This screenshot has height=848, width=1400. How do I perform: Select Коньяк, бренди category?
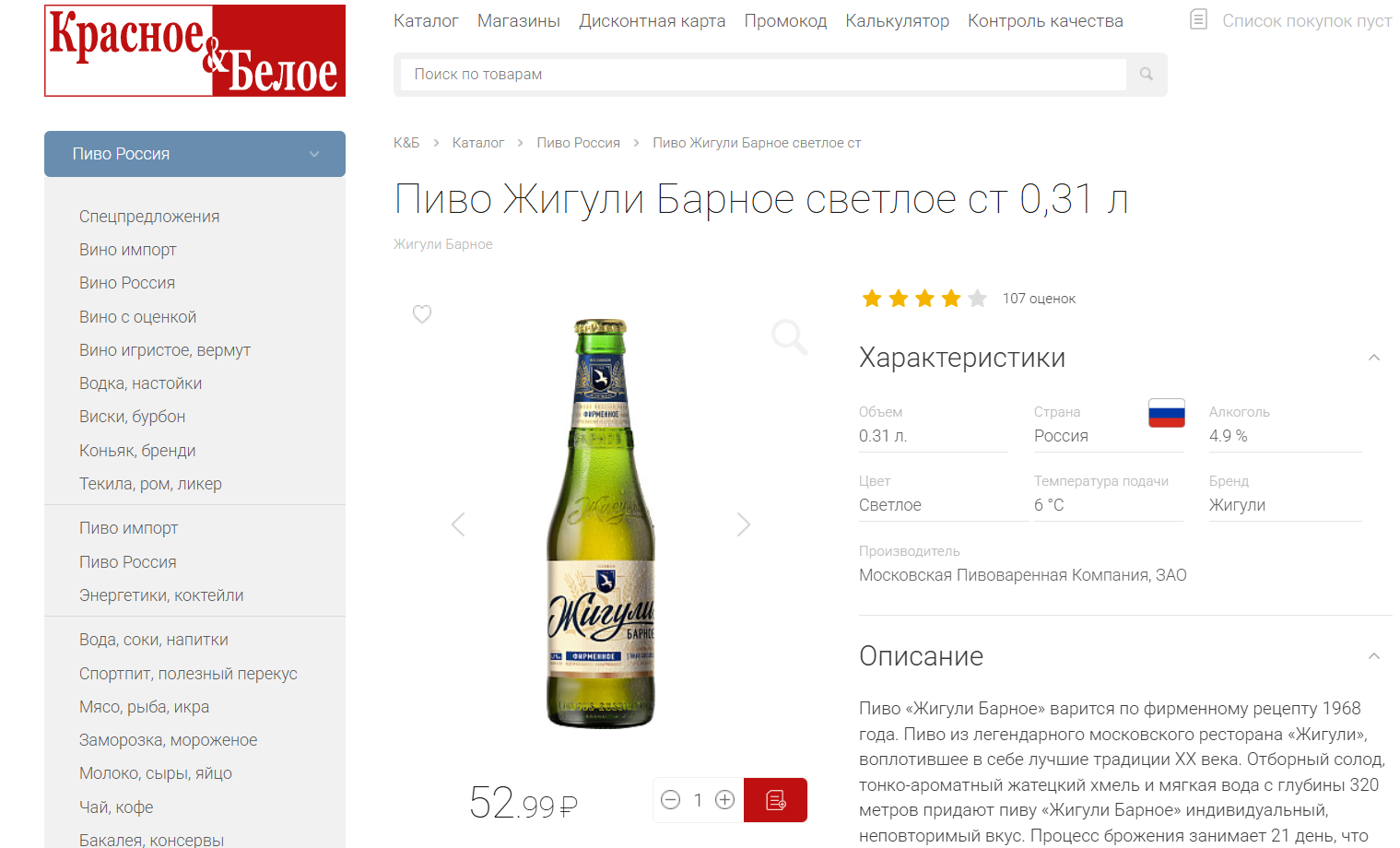[x=137, y=451]
